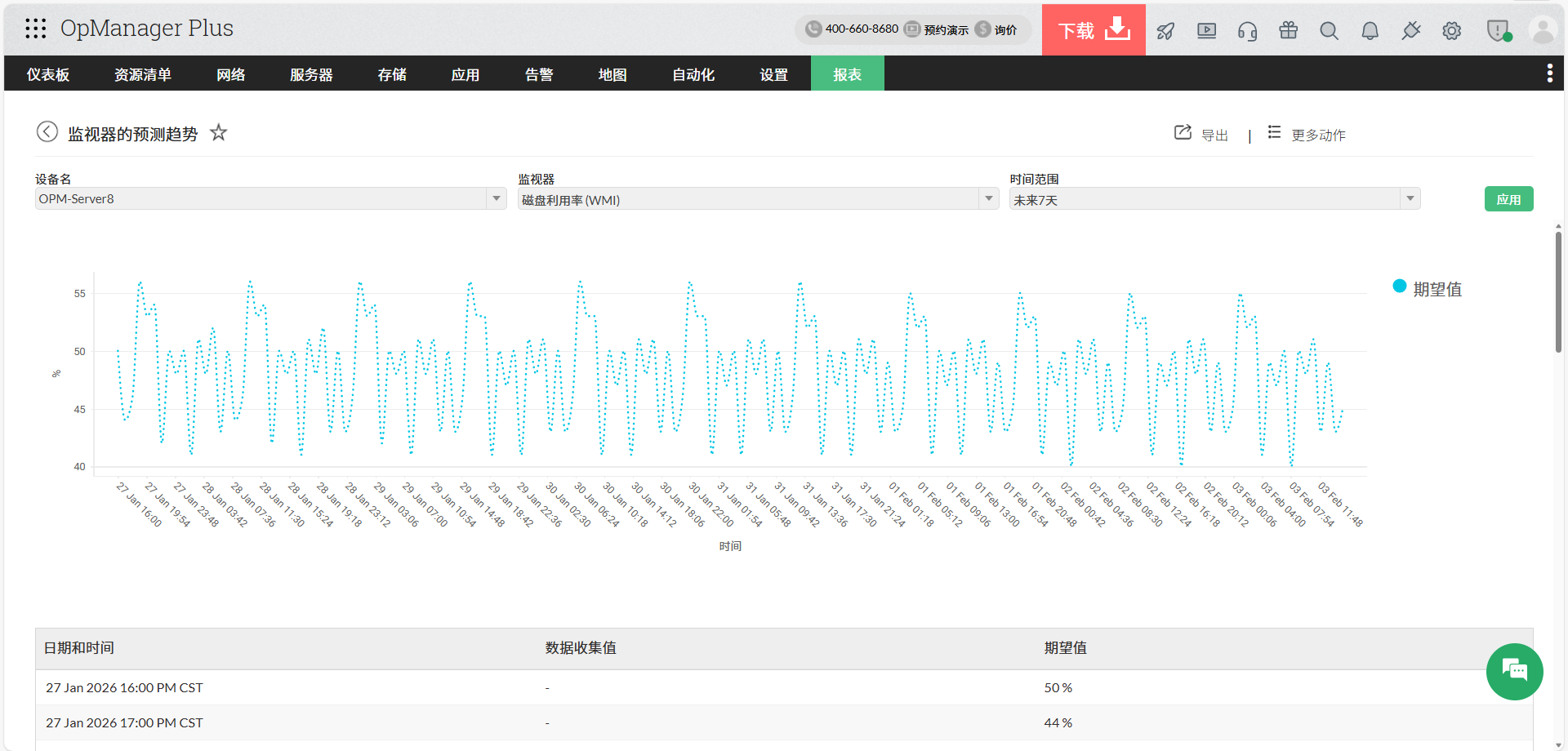This screenshot has width=1568, height=751.
Task: Open the 告警 menu item
Action: point(539,73)
